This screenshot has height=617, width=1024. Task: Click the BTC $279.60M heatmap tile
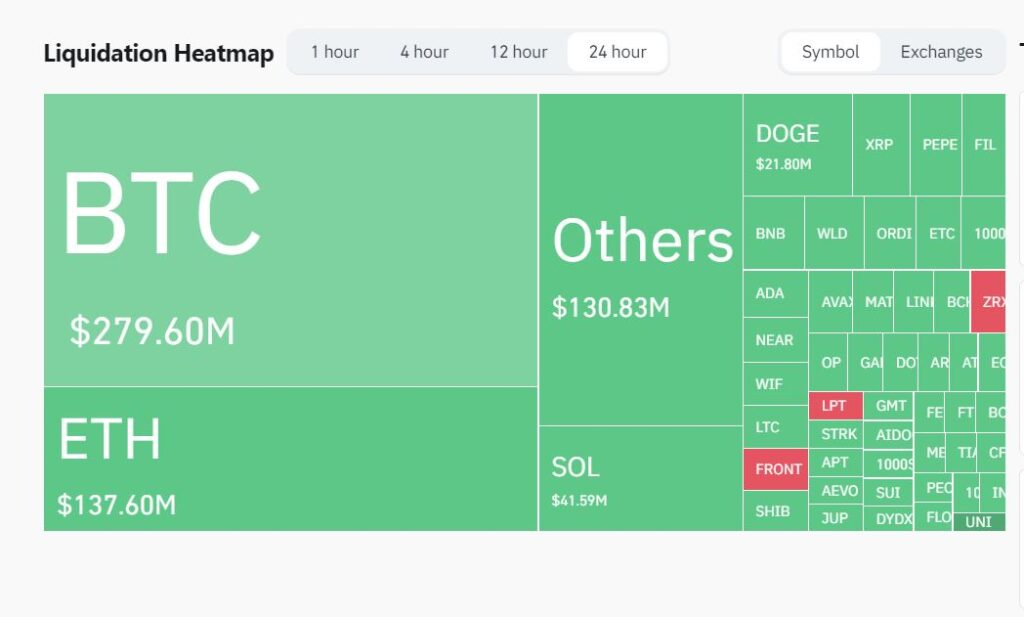pyautogui.click(x=290, y=240)
